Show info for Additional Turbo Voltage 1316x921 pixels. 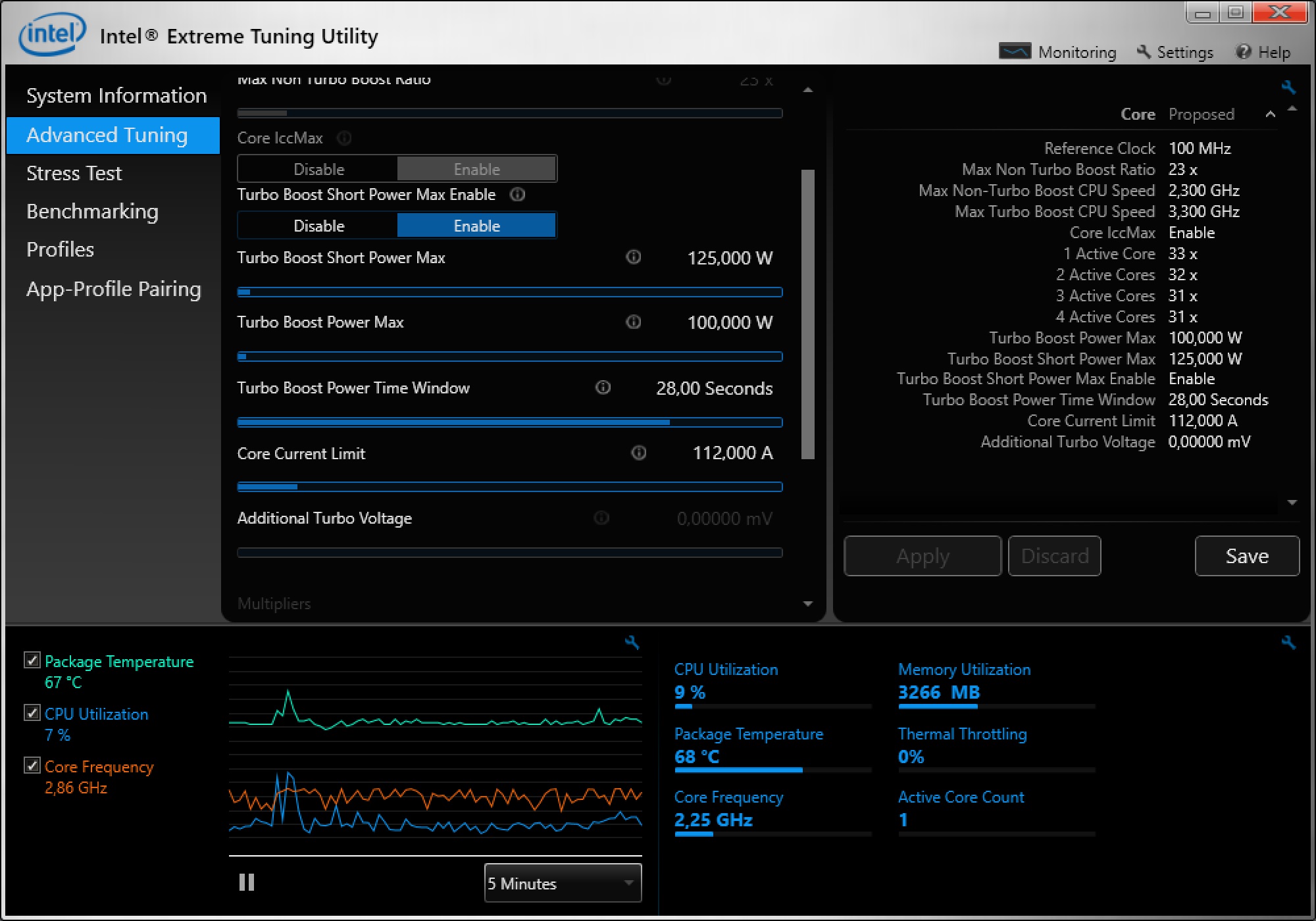601,517
